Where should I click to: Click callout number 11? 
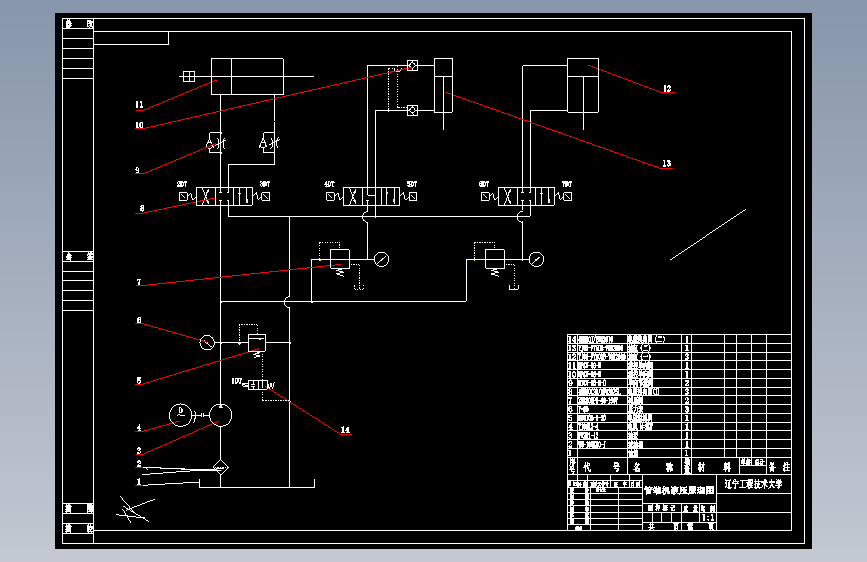pos(139,105)
